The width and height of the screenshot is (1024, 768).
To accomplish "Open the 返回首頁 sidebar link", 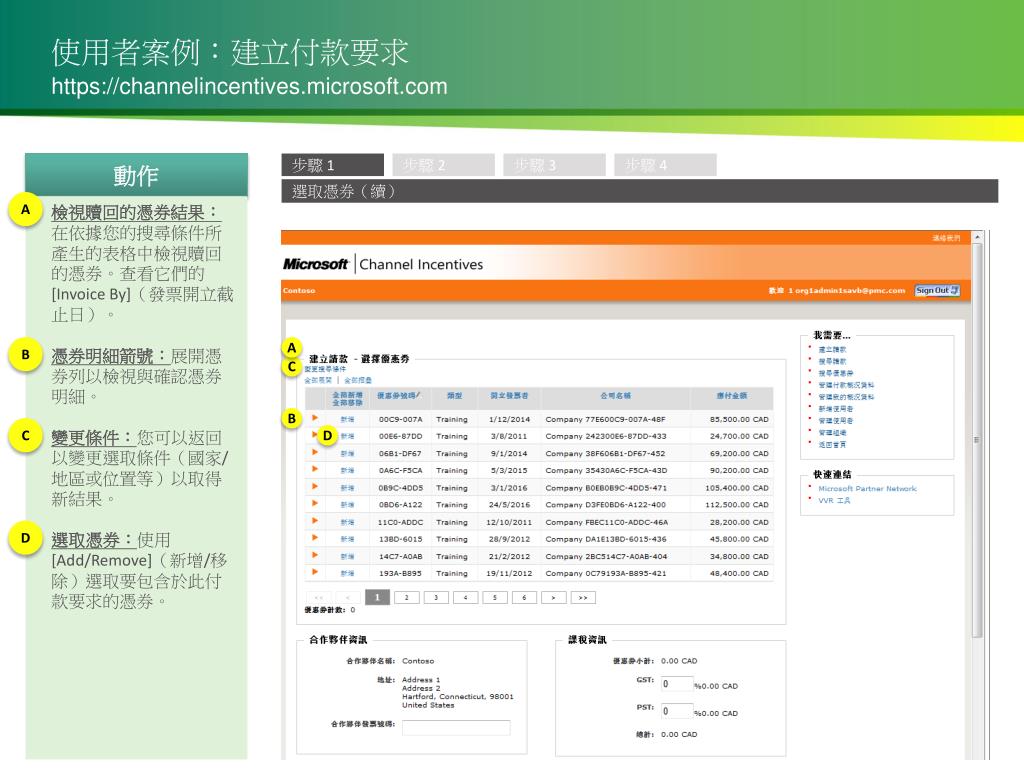I will [x=832, y=444].
